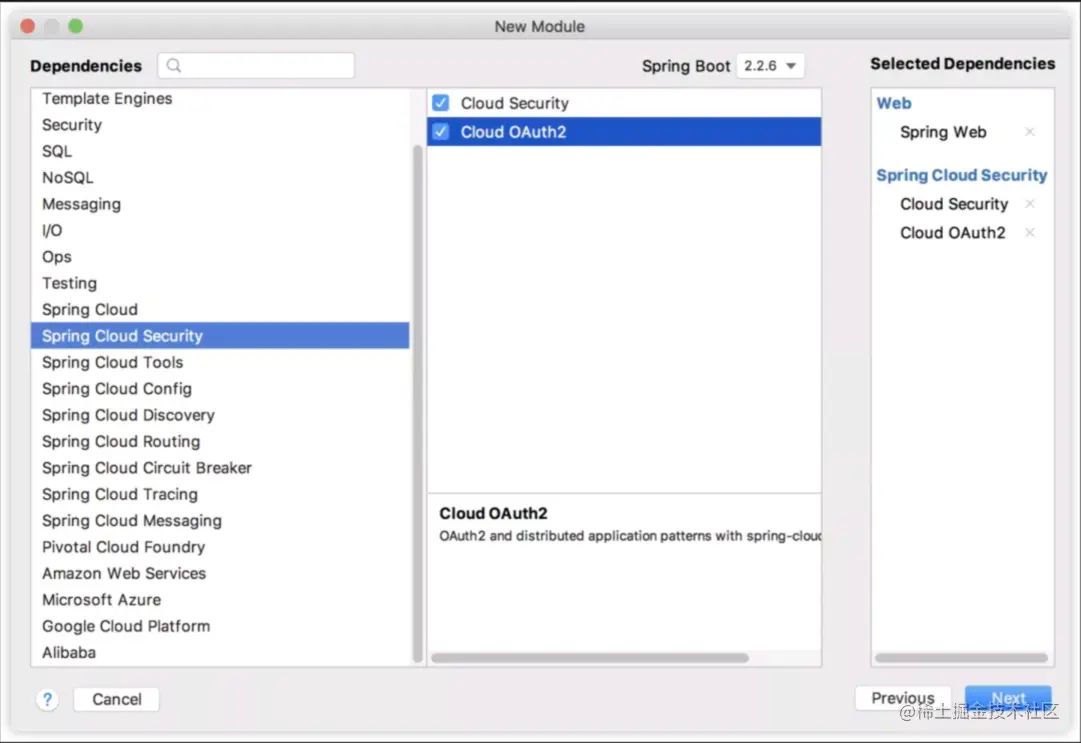This screenshot has height=743, width=1081.
Task: Click the Web group heading in Selected Dependencies
Action: (x=893, y=103)
